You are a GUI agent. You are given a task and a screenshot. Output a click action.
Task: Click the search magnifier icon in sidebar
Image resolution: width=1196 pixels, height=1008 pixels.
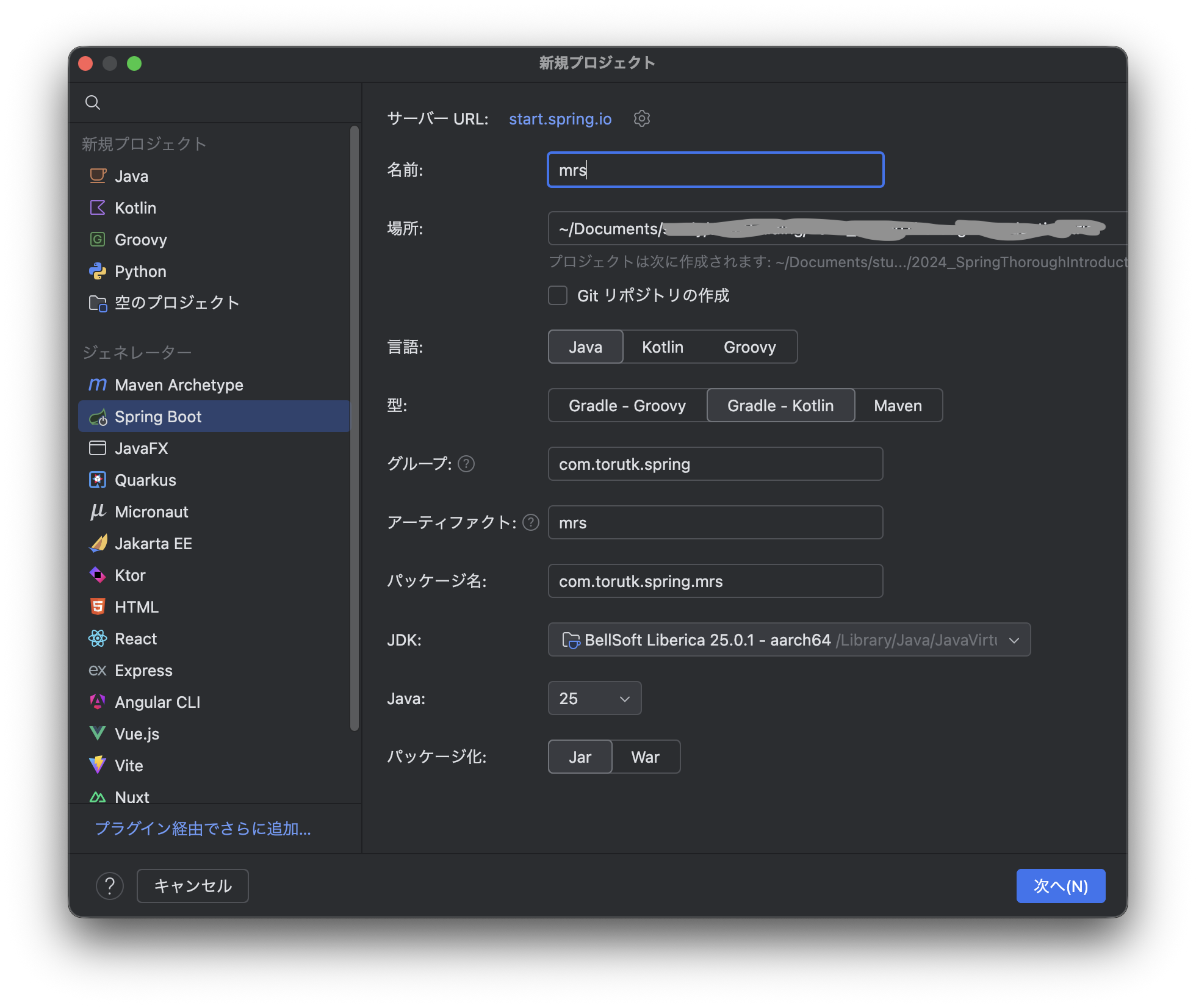click(x=93, y=103)
